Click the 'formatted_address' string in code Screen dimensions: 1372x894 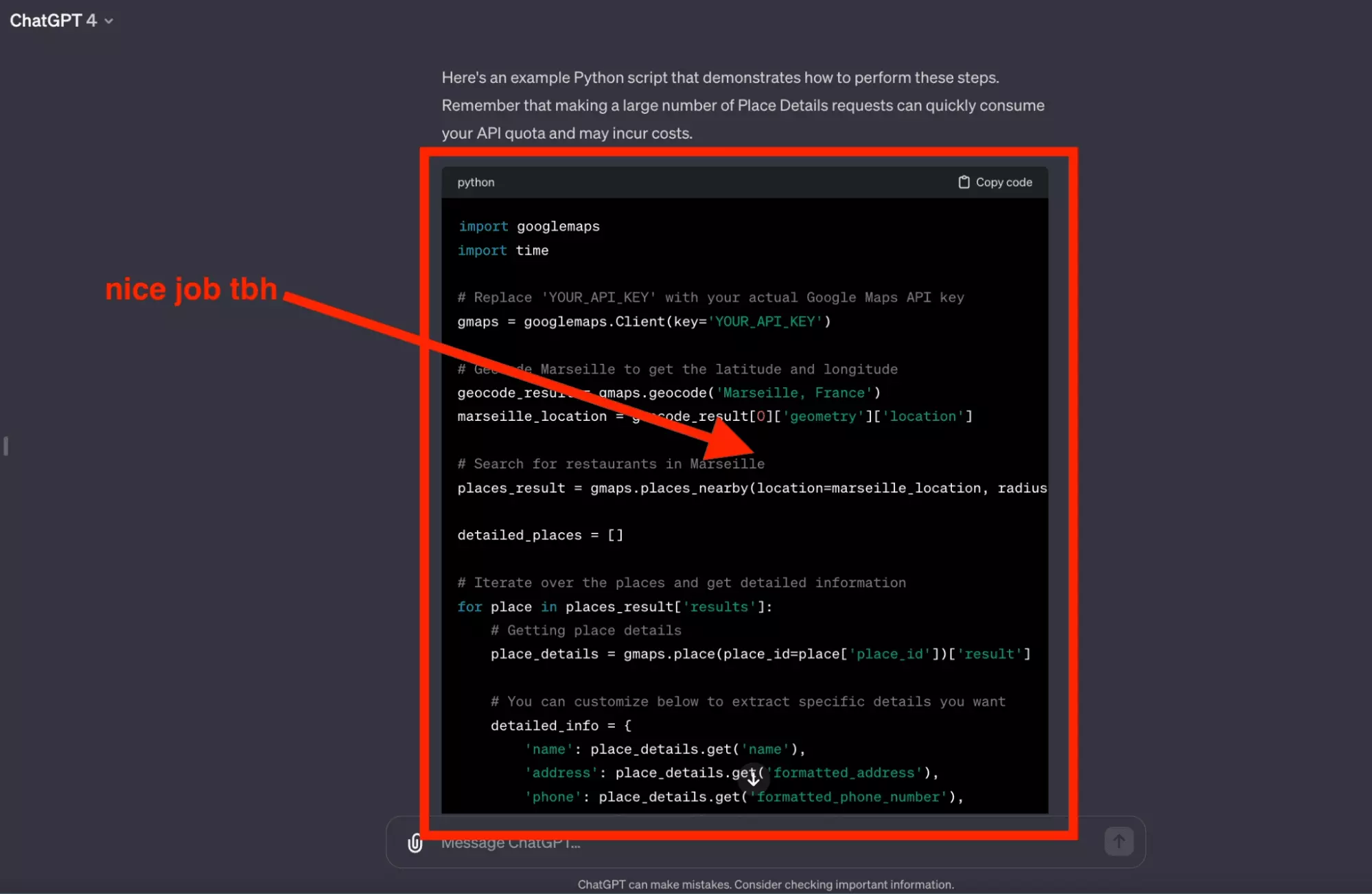click(x=844, y=773)
